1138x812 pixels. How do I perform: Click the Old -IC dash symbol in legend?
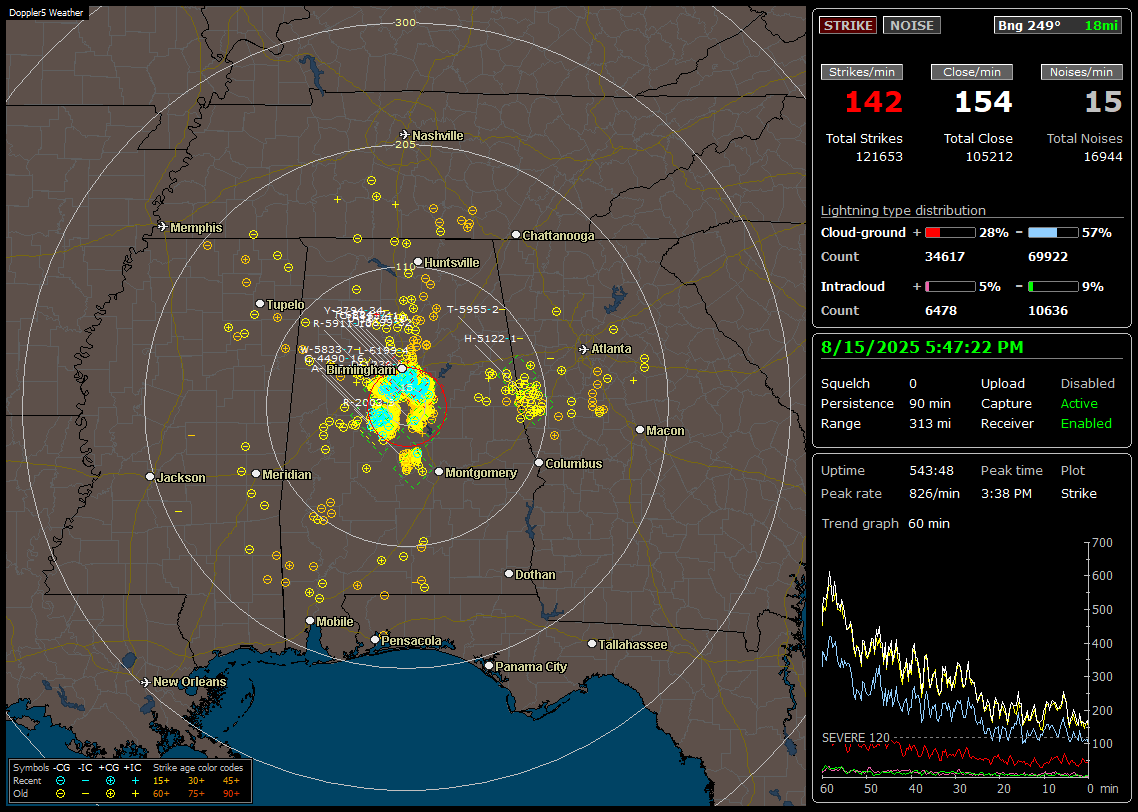[x=86, y=794]
